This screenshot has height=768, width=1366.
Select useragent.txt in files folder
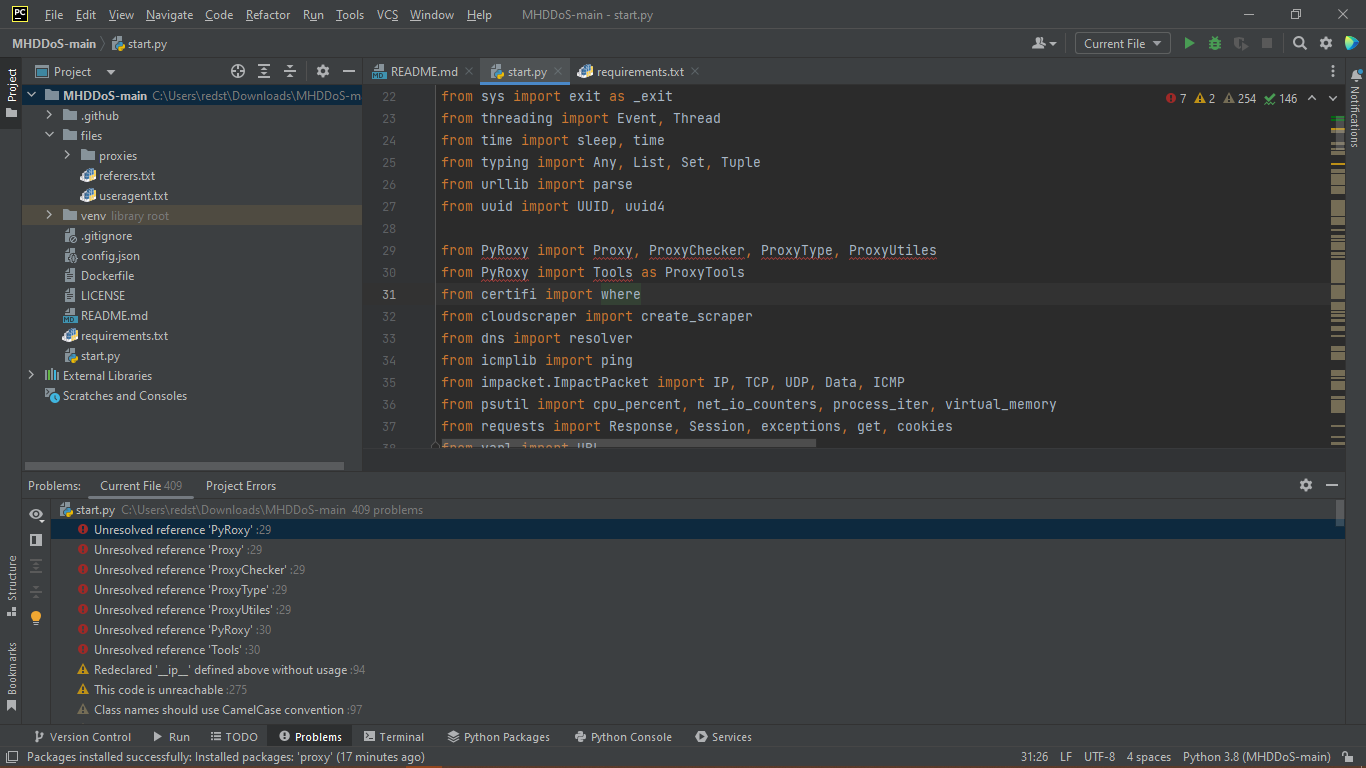(x=133, y=196)
